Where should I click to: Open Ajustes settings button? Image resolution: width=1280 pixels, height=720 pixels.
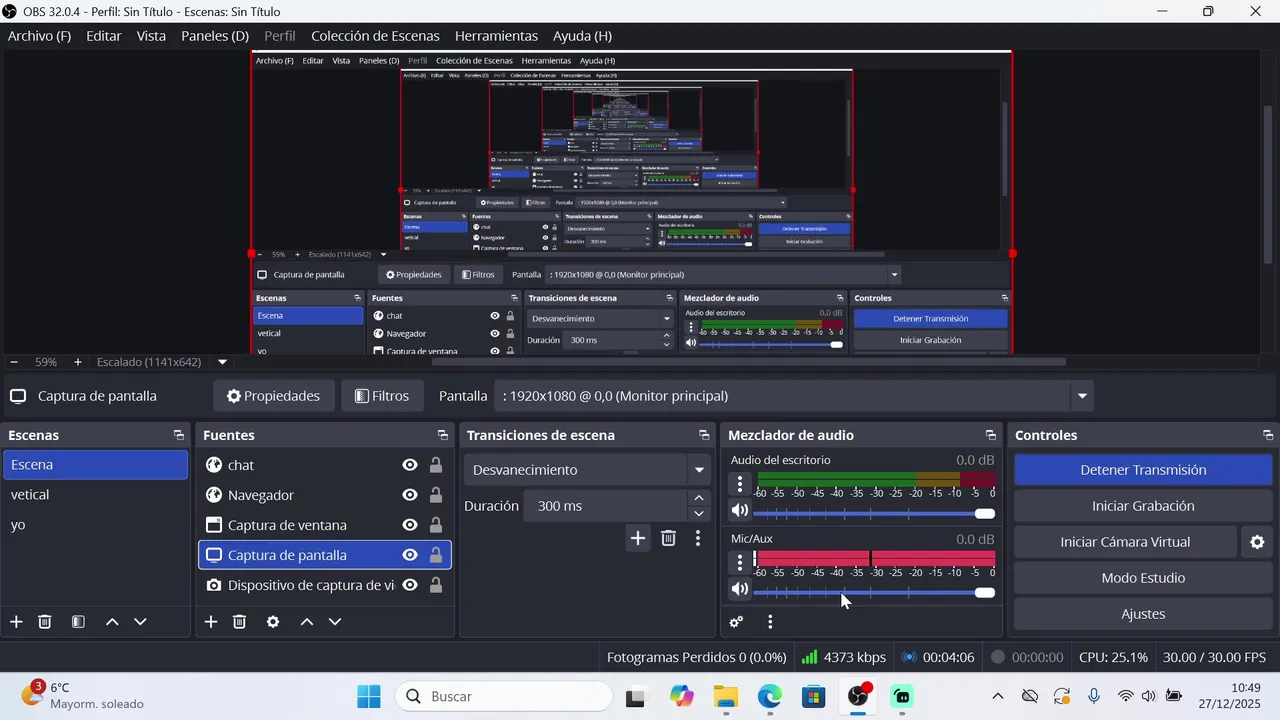tap(1143, 614)
